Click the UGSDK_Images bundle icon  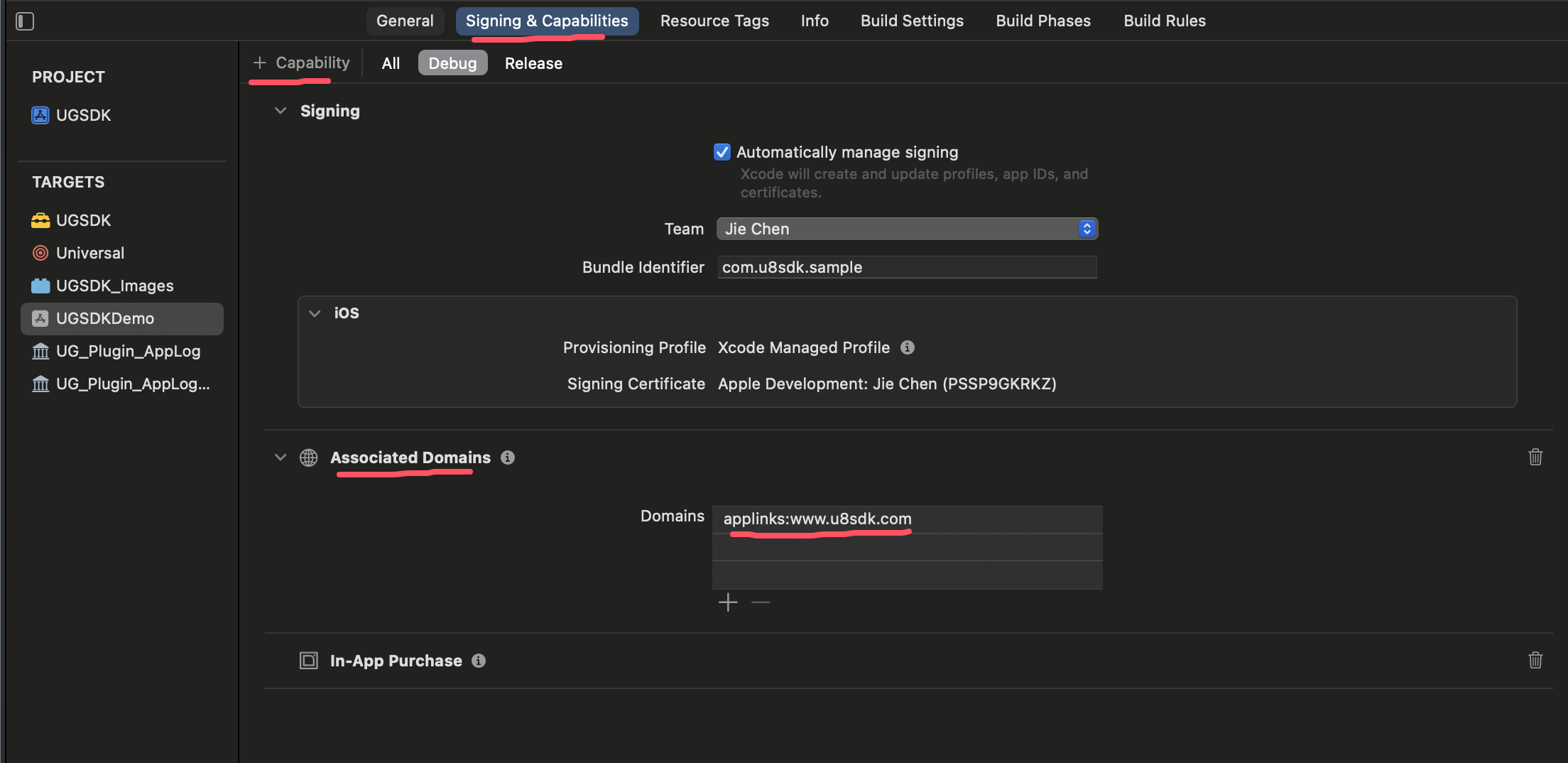pos(40,286)
